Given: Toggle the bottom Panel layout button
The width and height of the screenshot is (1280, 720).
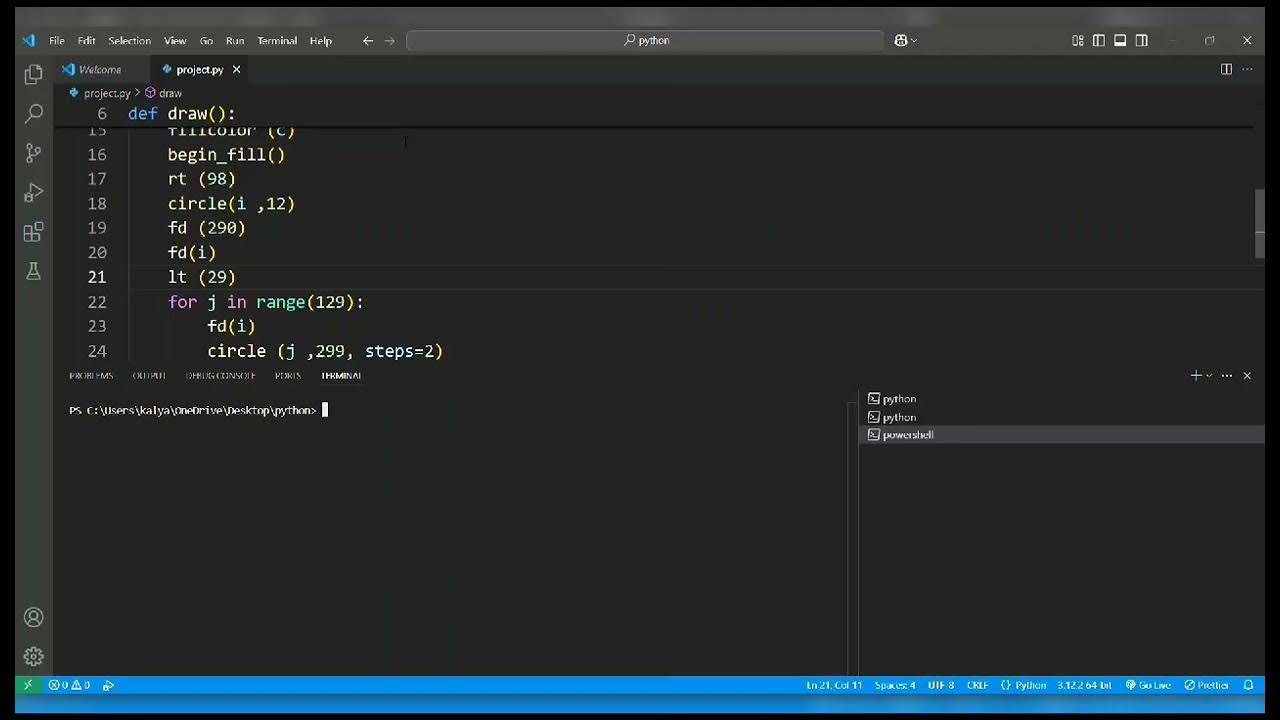Looking at the screenshot, I should tap(1120, 41).
